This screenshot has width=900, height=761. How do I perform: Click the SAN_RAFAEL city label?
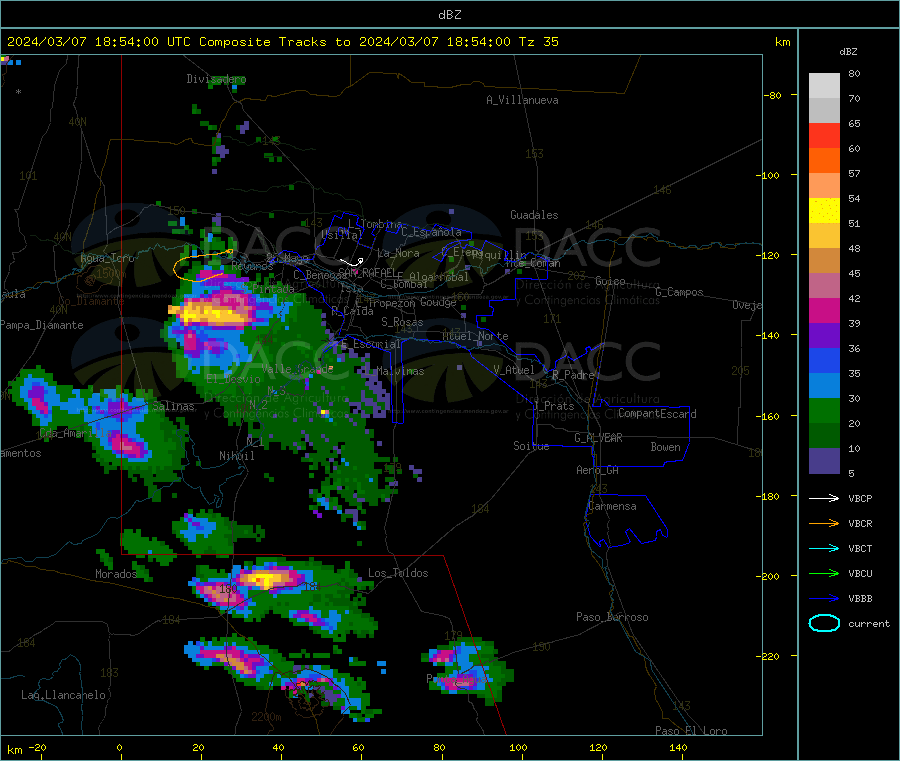point(367,272)
